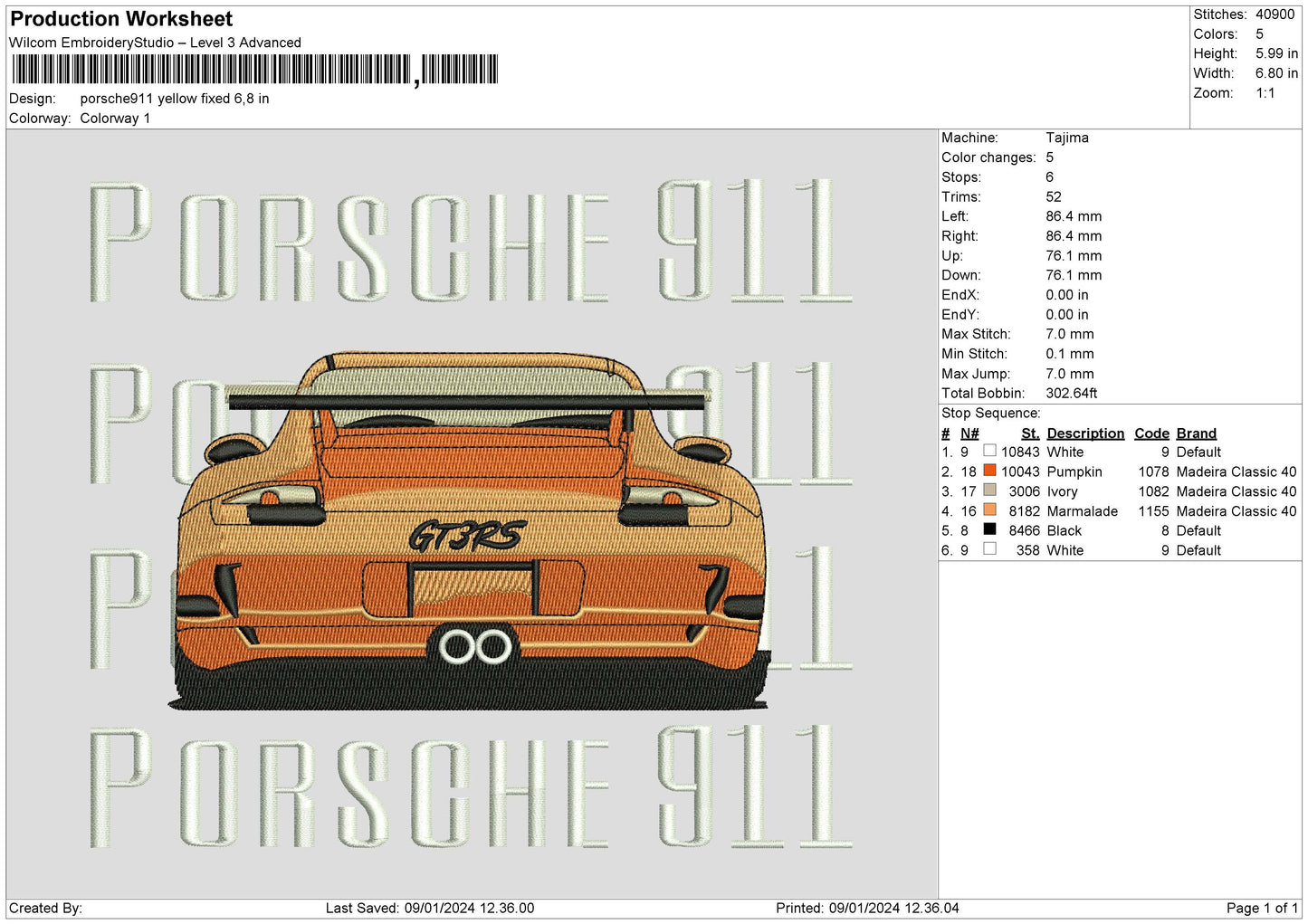This screenshot has height=924, width=1308.
Task: Click the Max Stitch value 7.0 mm
Action: tap(1070, 334)
